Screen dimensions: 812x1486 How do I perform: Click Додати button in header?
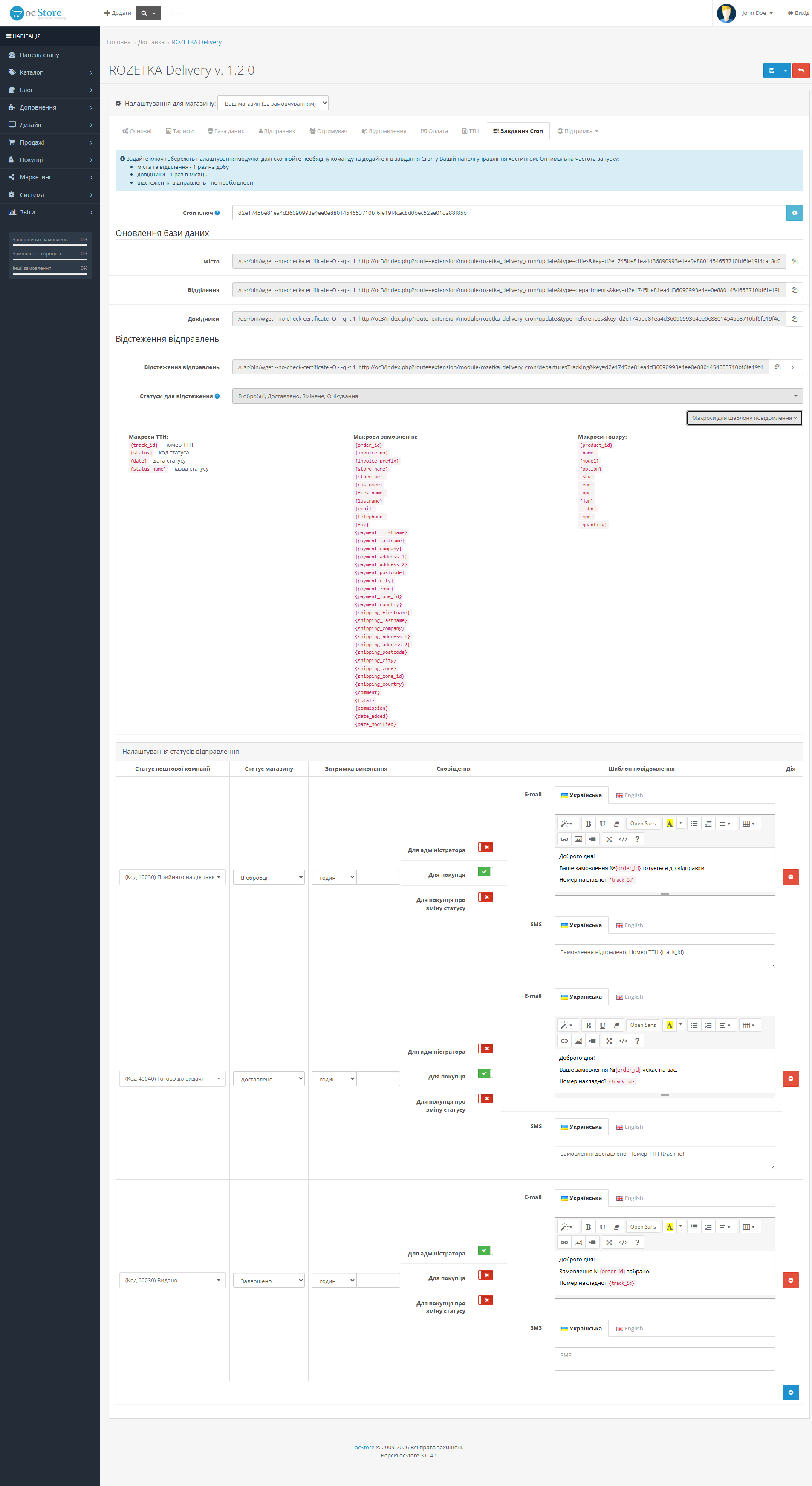point(118,13)
